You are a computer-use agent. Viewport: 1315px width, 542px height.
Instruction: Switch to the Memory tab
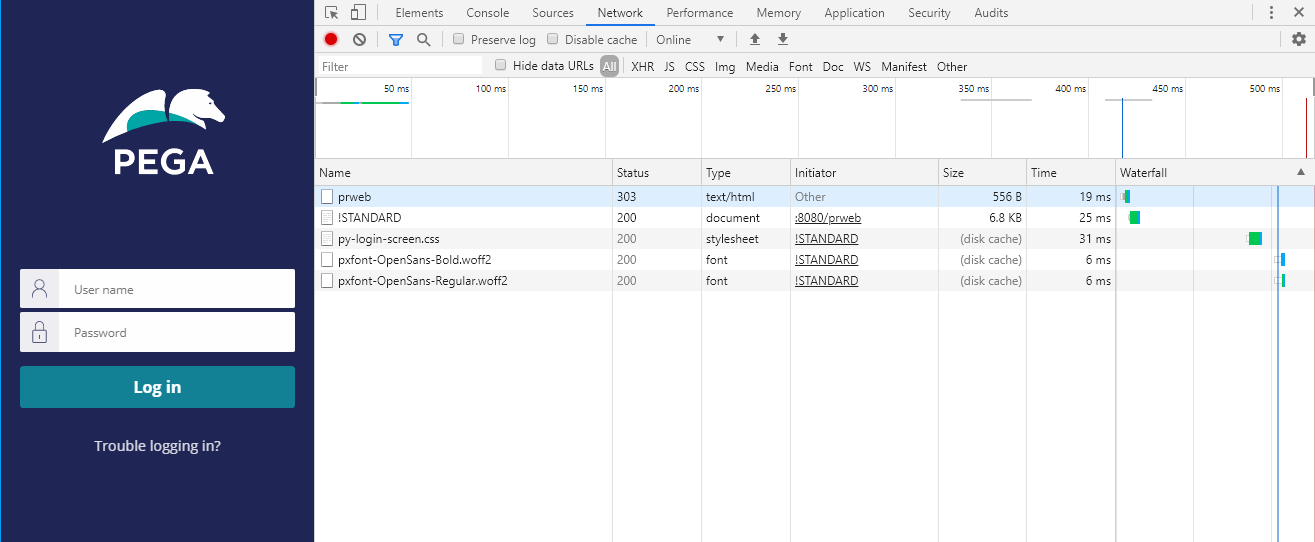pos(779,13)
